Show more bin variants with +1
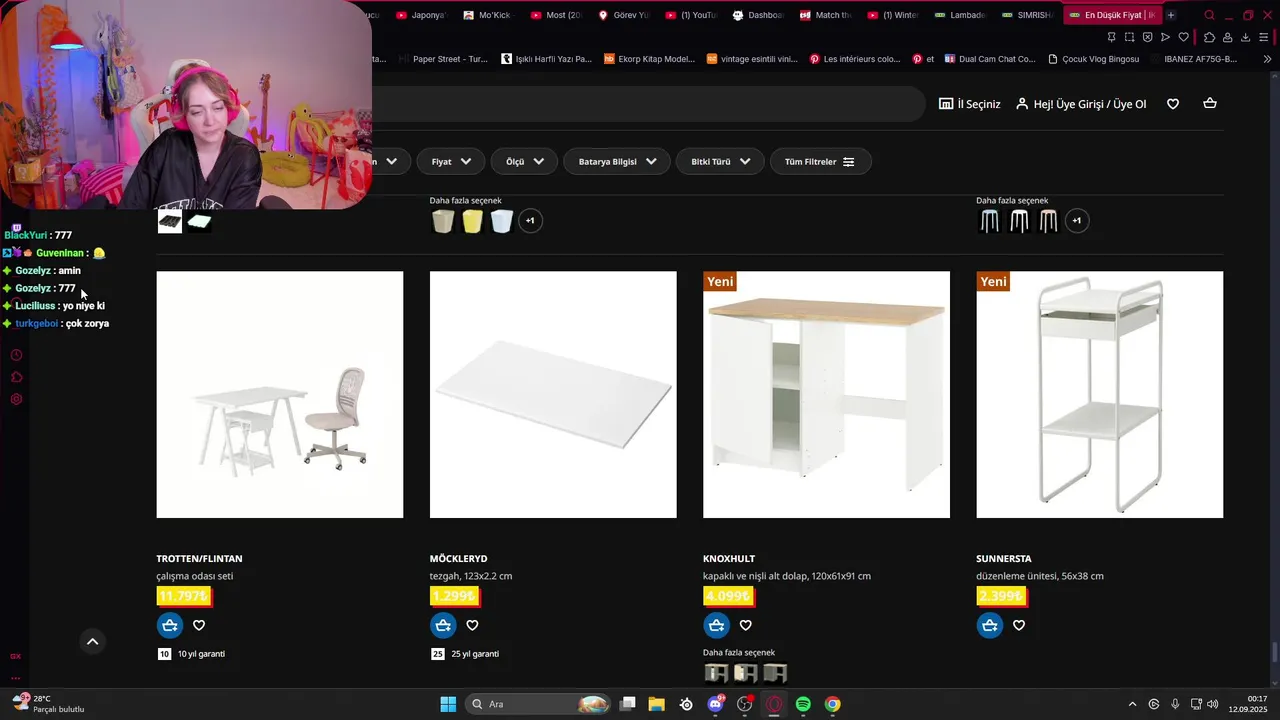Viewport: 1280px width, 720px height. click(x=531, y=221)
